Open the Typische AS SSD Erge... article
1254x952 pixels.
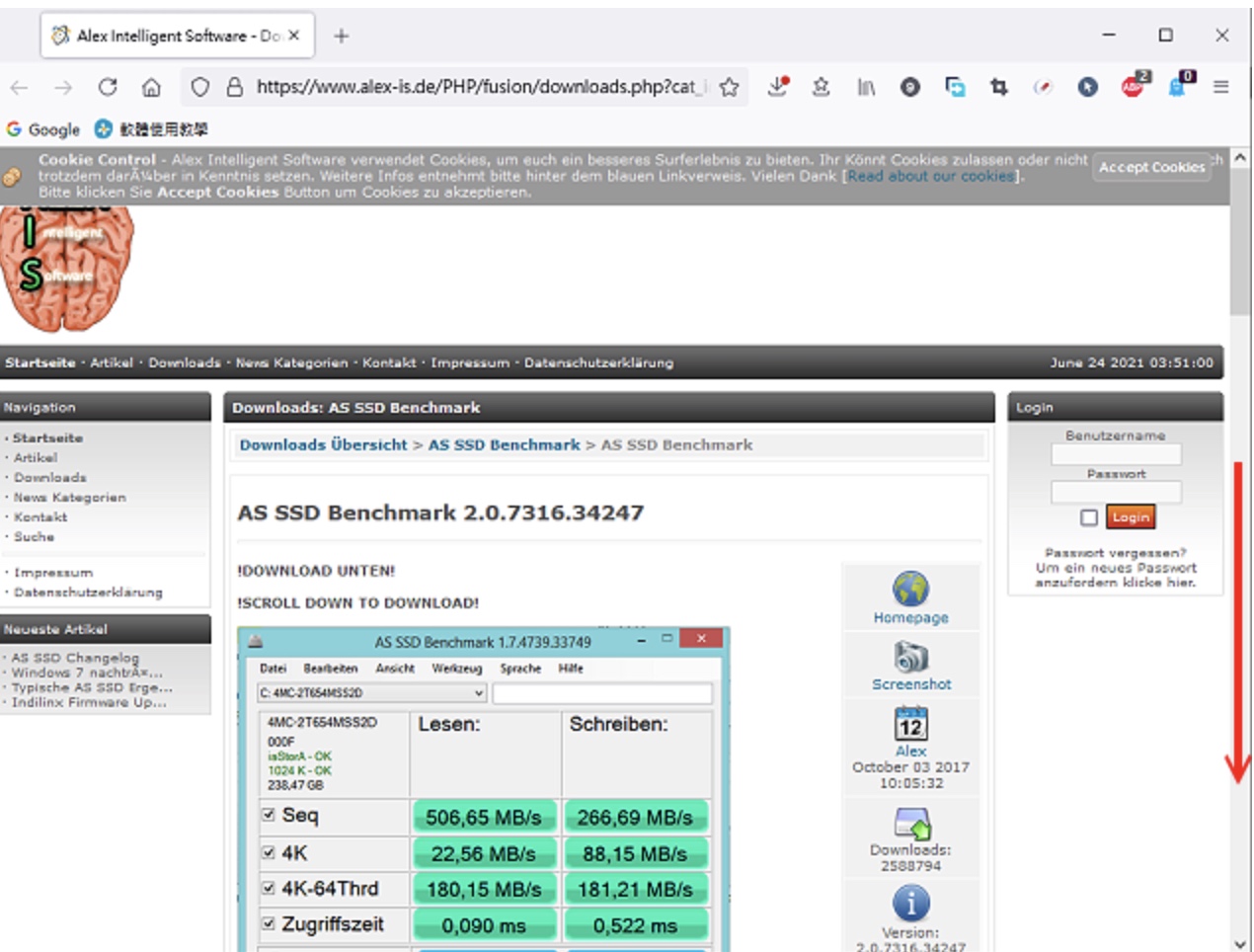click(x=92, y=686)
